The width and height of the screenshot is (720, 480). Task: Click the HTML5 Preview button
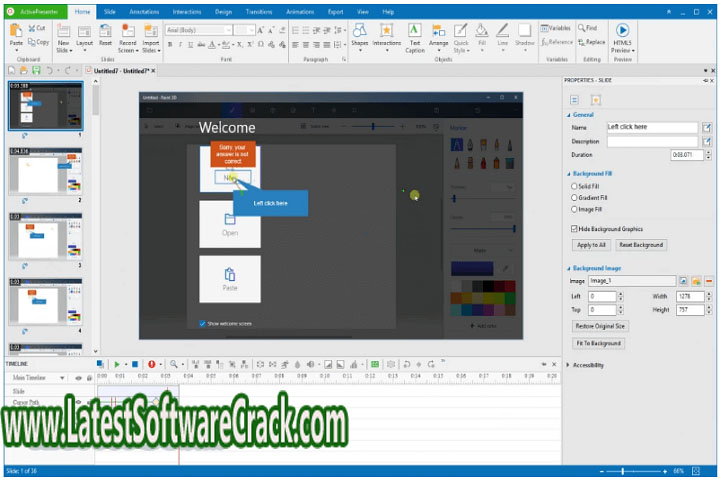[622, 37]
